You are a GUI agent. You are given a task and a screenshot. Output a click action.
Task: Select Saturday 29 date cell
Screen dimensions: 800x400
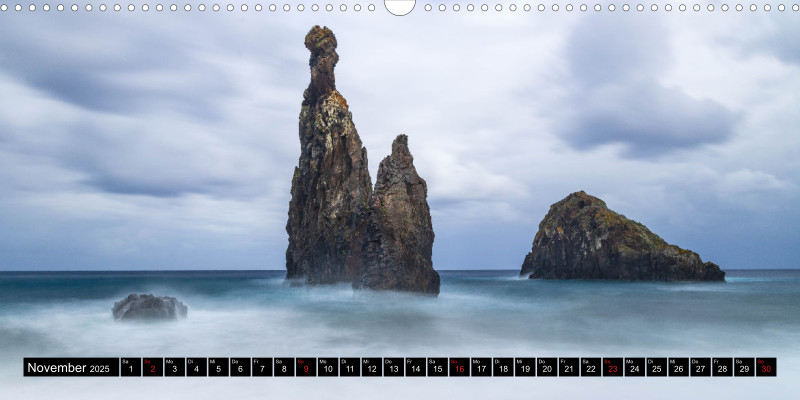coord(745,367)
